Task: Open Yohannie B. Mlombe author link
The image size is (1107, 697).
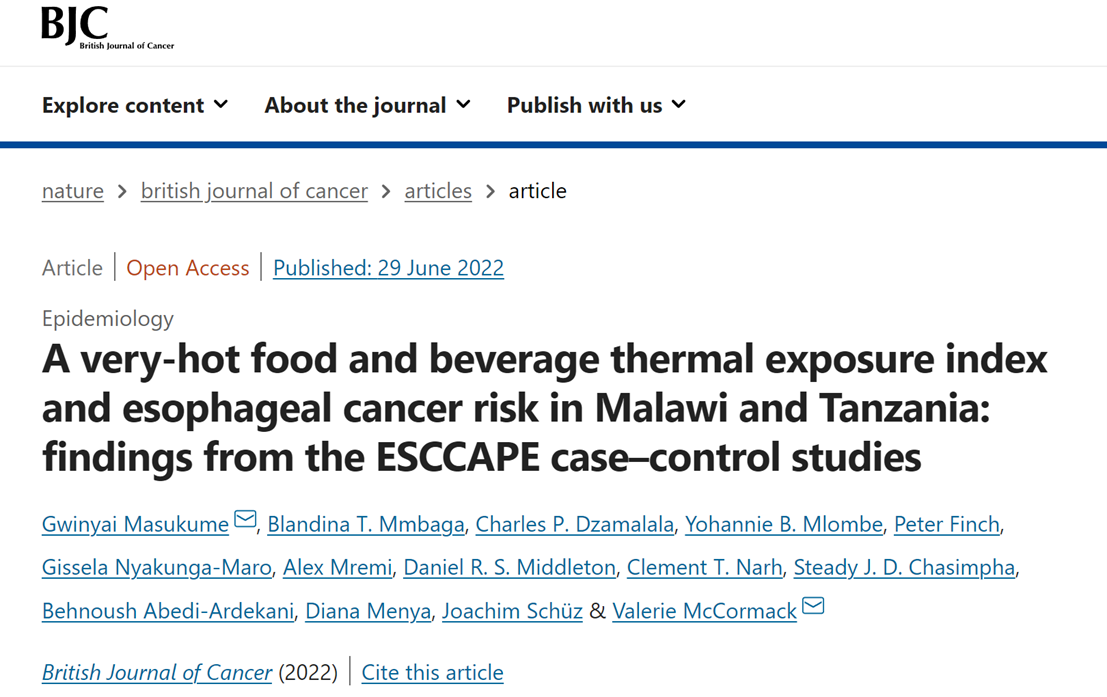Action: click(784, 524)
